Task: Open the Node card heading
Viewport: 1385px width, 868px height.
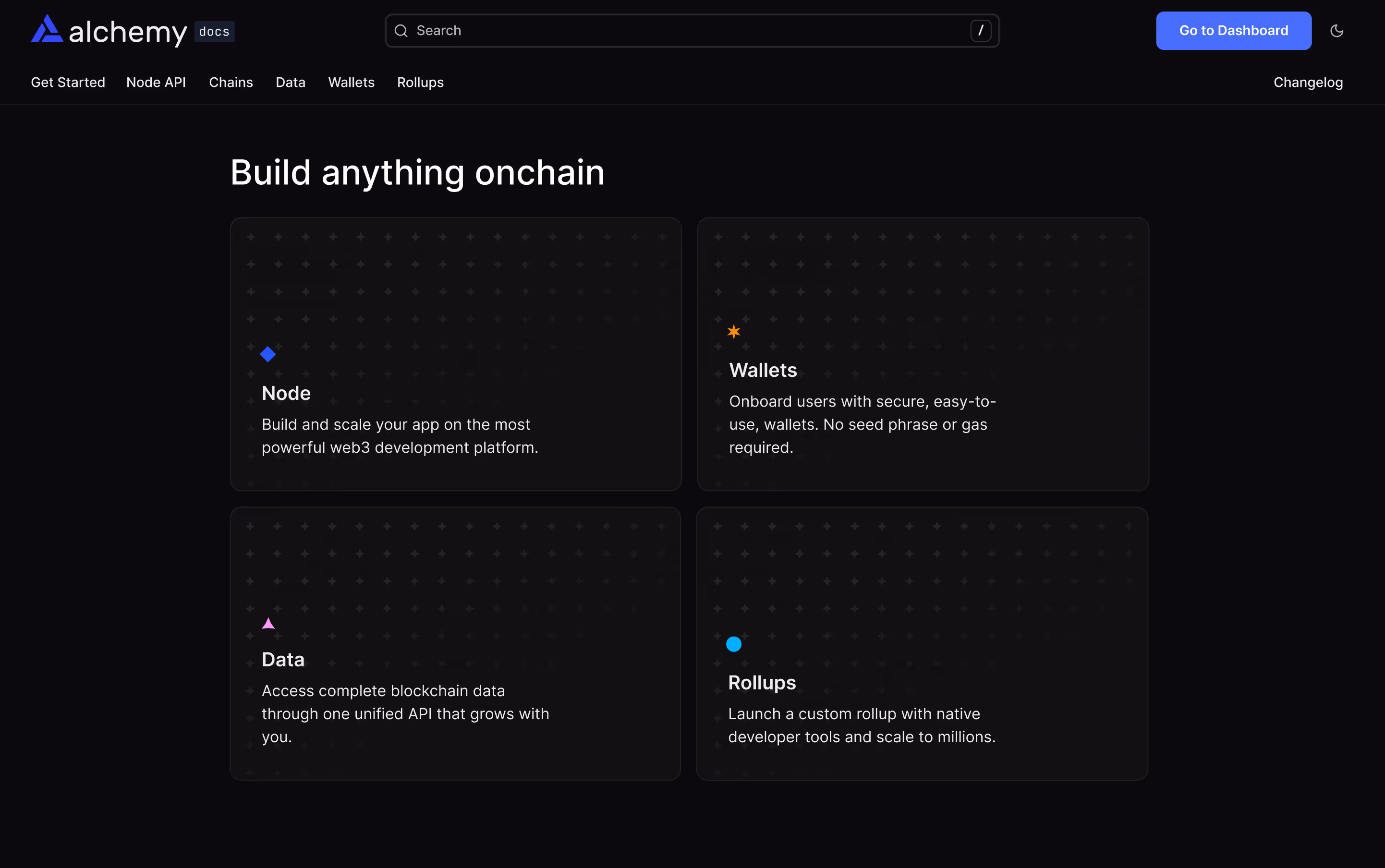Action: click(x=286, y=393)
